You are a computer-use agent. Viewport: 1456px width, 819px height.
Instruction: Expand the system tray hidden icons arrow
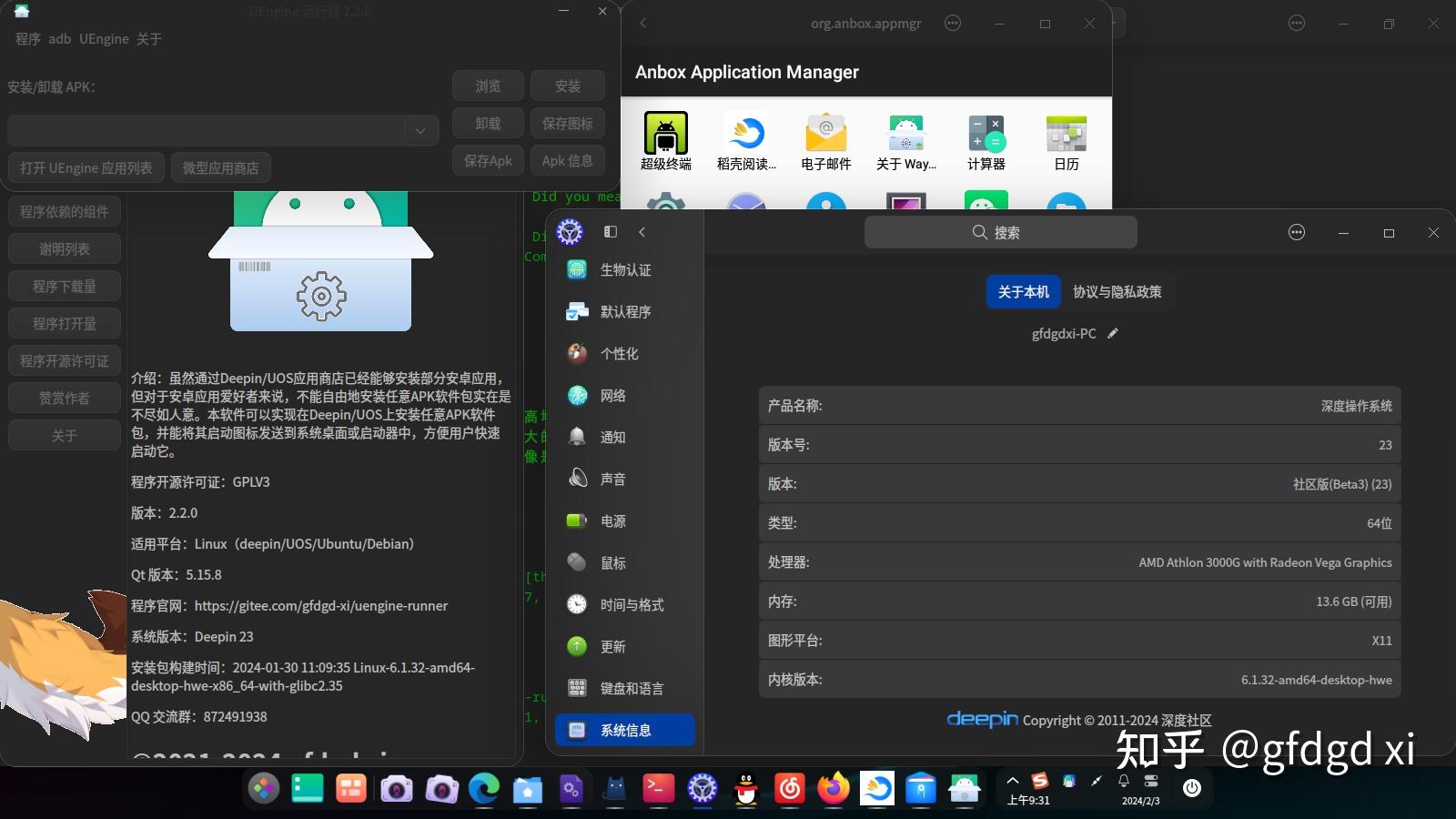click(1013, 780)
